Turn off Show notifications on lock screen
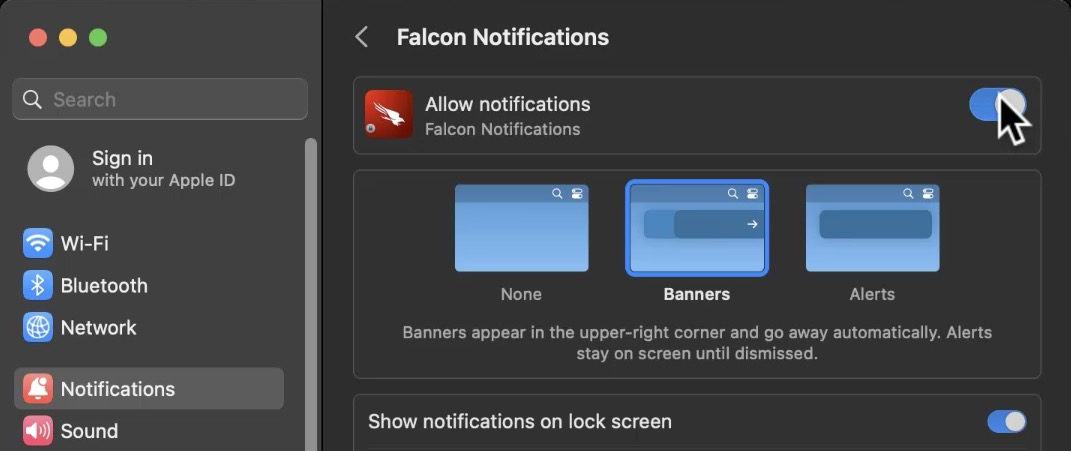The width and height of the screenshot is (1071, 451). click(x=1007, y=422)
